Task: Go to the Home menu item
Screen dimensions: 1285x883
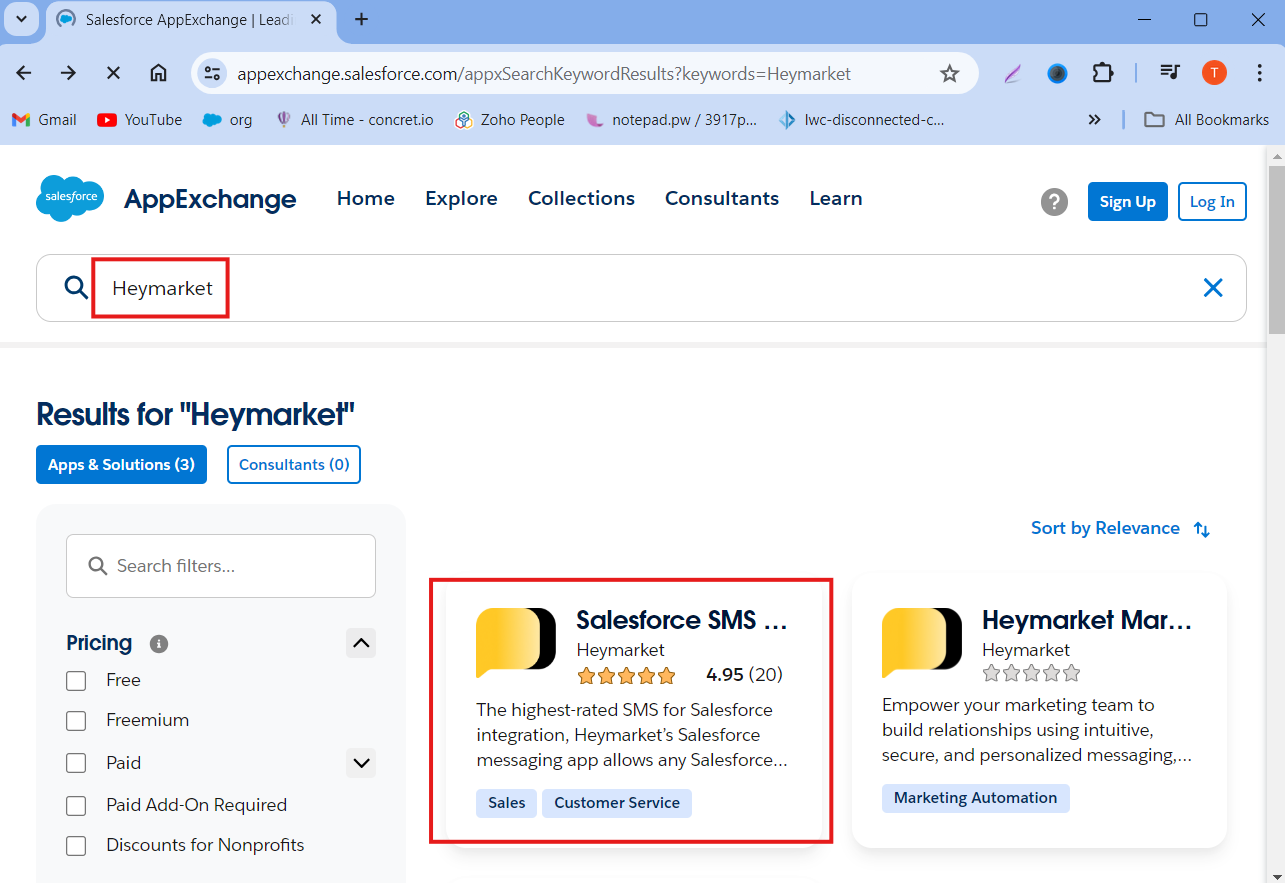Action: pyautogui.click(x=366, y=198)
